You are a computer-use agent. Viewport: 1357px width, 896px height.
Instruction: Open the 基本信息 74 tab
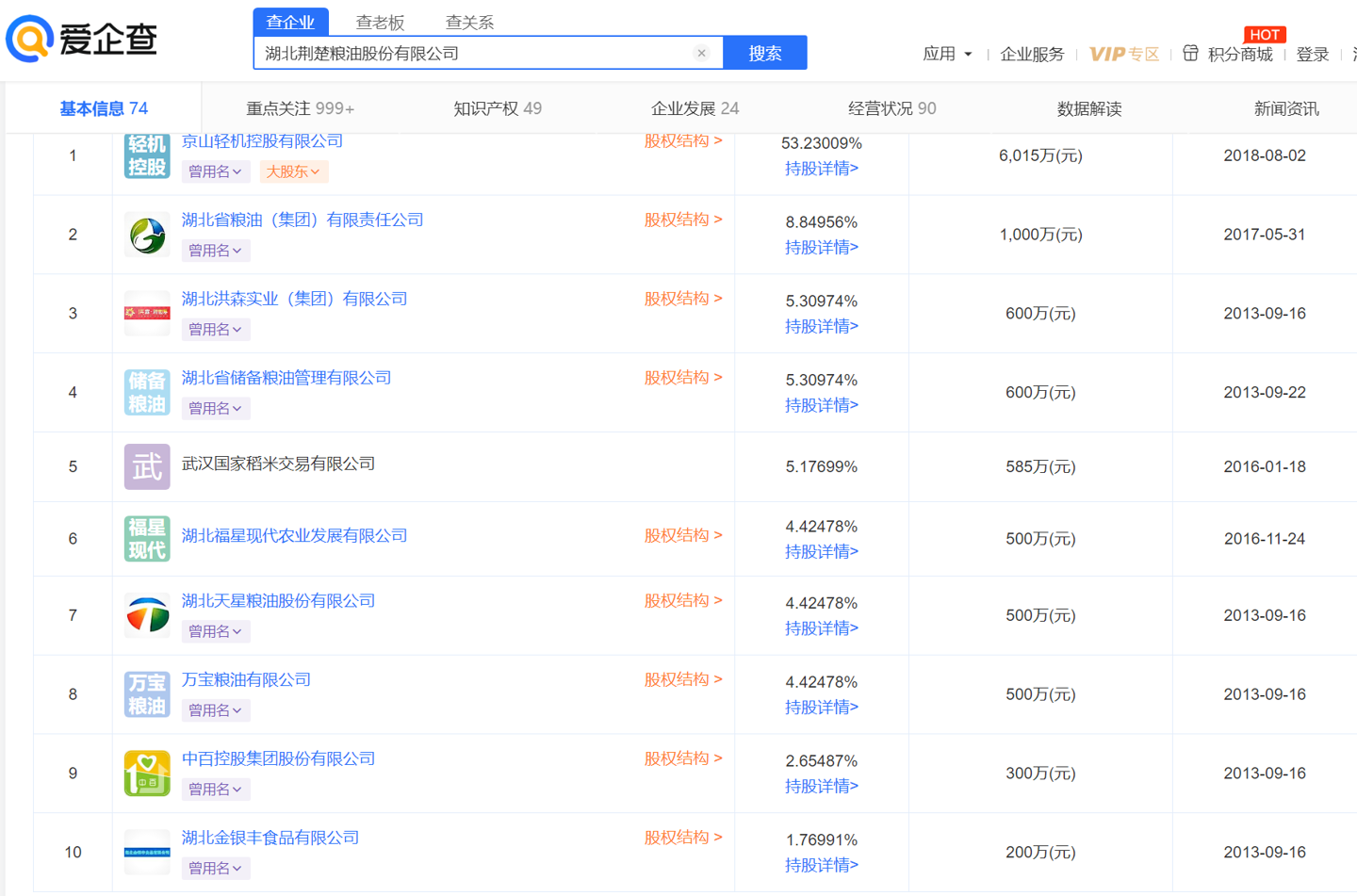(x=104, y=108)
